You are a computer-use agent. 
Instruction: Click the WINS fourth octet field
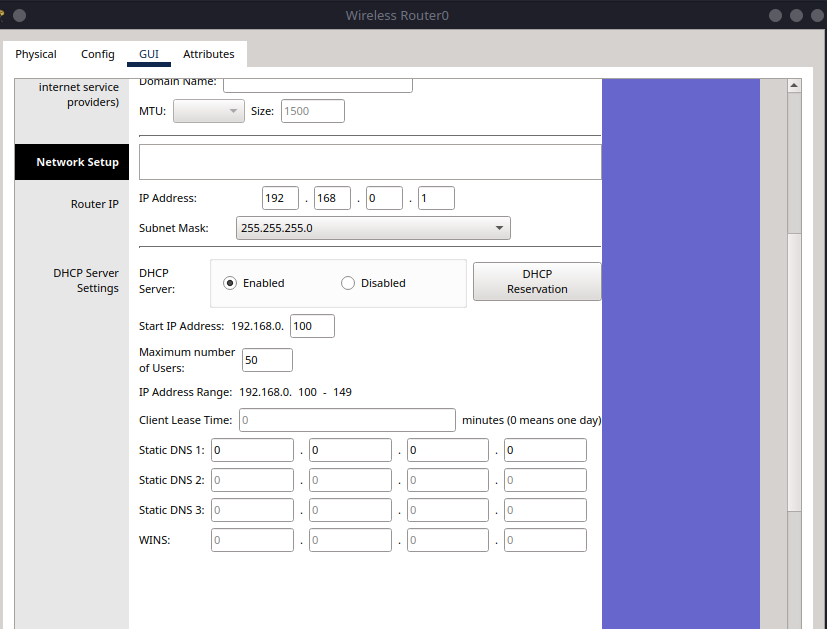pyautogui.click(x=545, y=540)
